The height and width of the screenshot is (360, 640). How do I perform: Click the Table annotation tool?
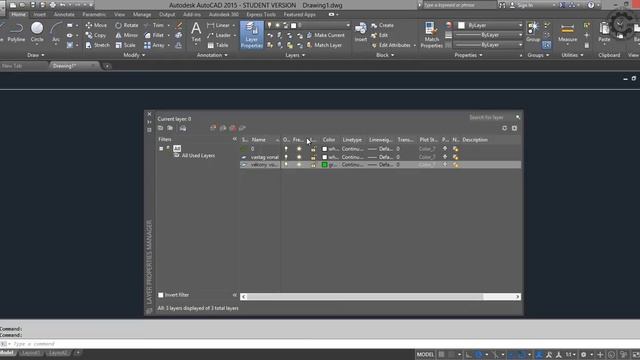218,45
